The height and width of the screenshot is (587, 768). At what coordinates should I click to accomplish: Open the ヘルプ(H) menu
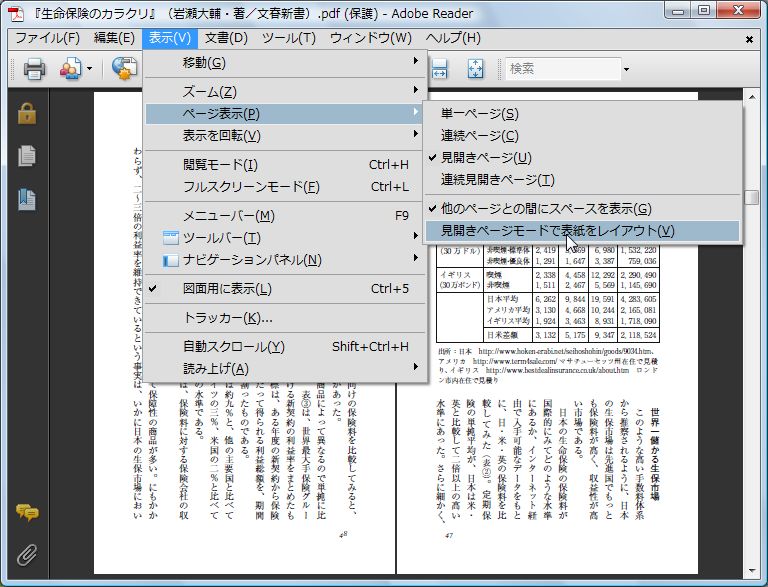click(x=453, y=38)
